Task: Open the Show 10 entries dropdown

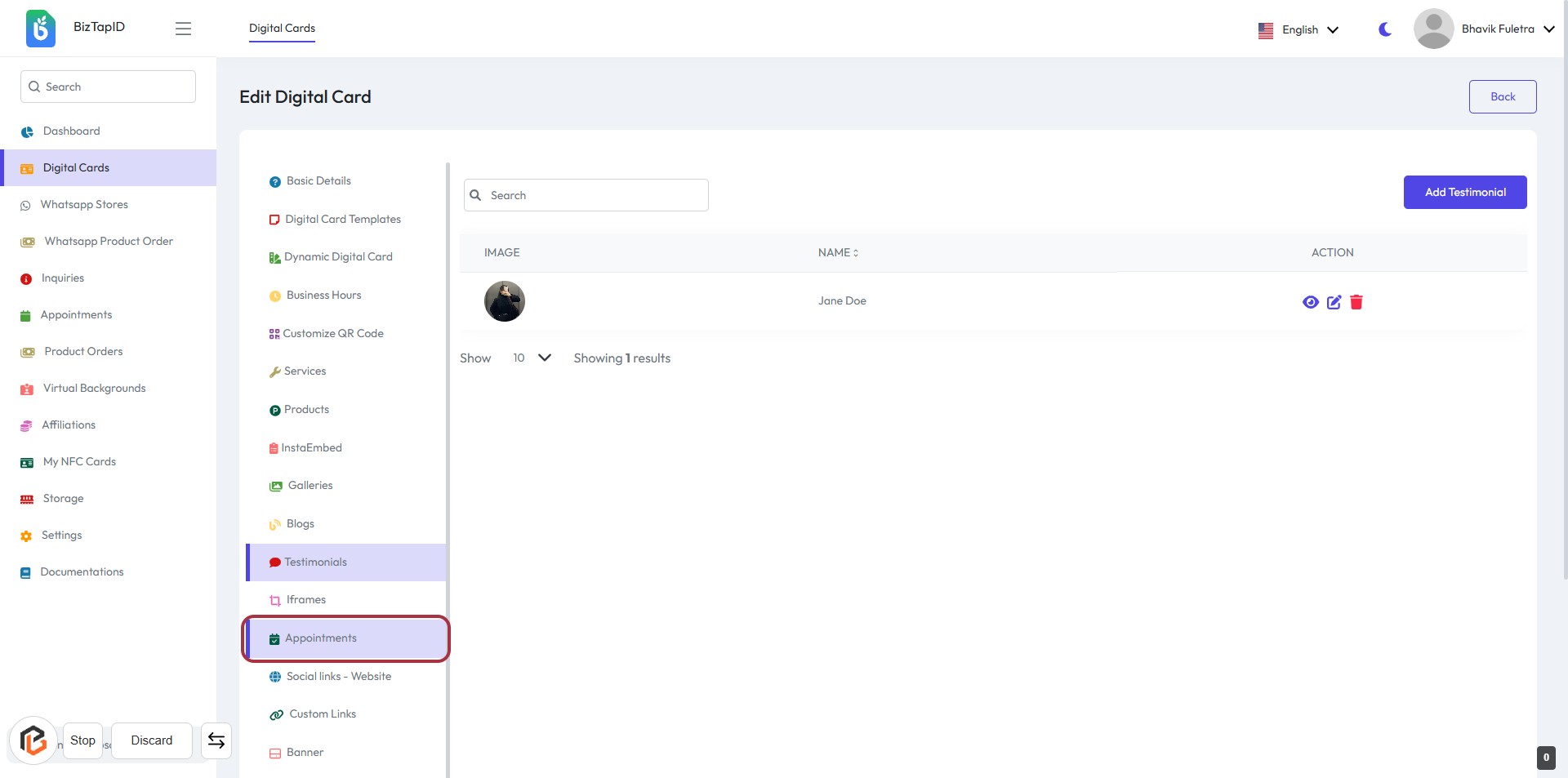Action: click(531, 358)
